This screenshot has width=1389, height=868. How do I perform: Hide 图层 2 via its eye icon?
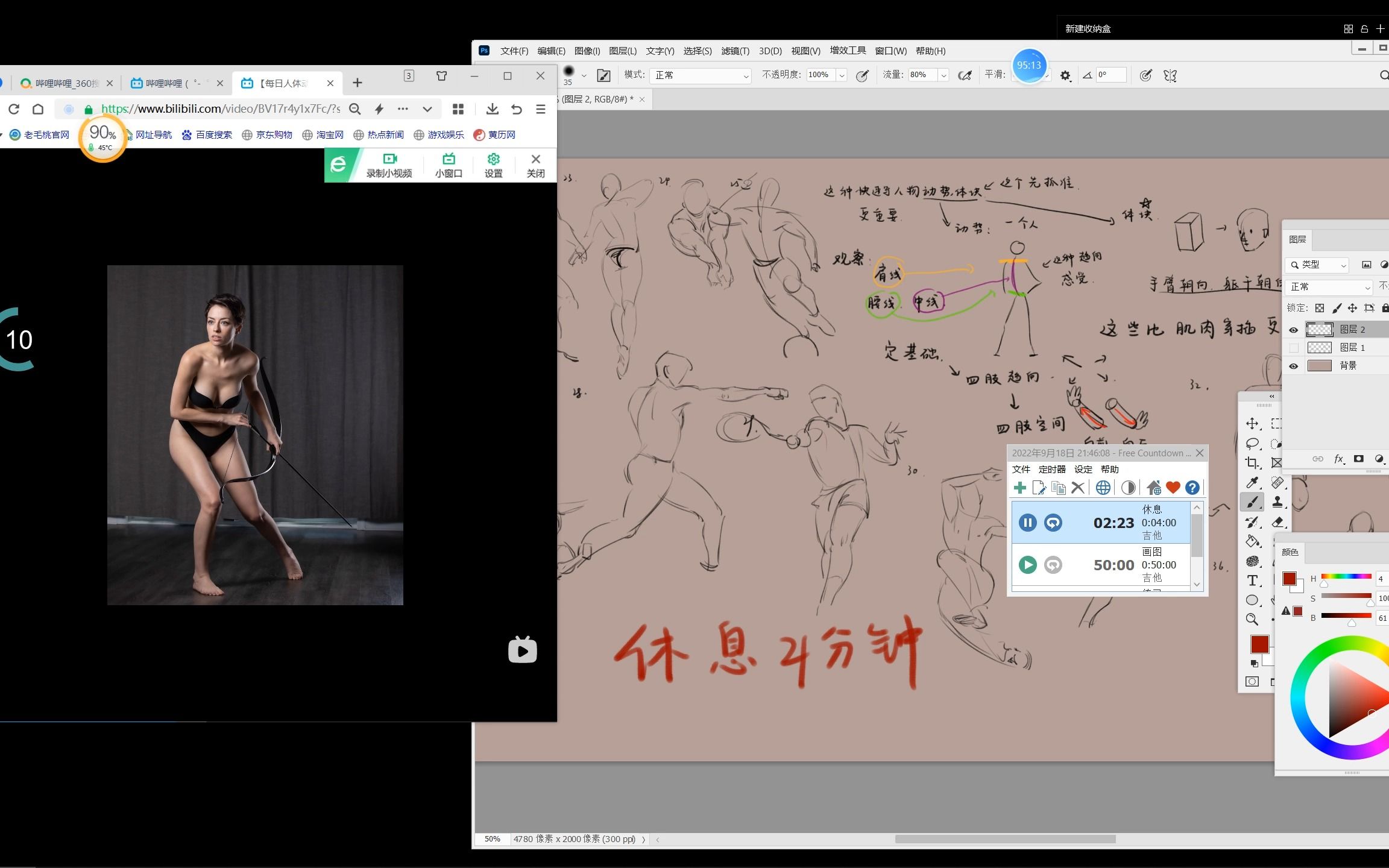(x=1293, y=330)
